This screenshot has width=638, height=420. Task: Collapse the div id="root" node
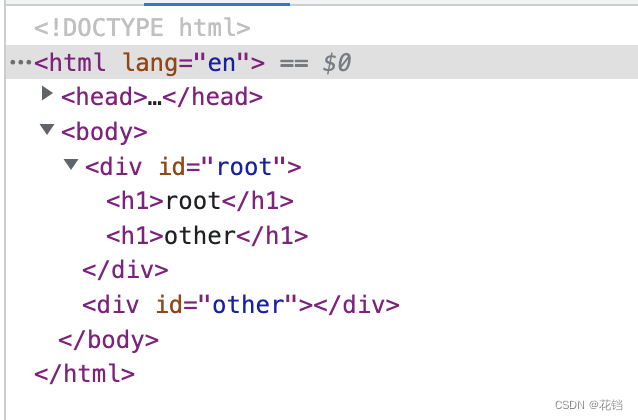click(x=71, y=164)
